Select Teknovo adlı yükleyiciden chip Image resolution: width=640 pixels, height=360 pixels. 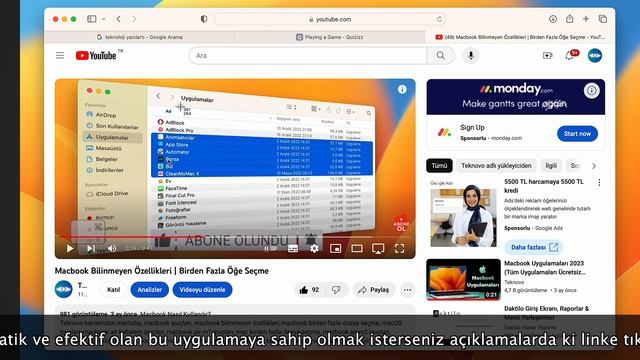pos(496,166)
